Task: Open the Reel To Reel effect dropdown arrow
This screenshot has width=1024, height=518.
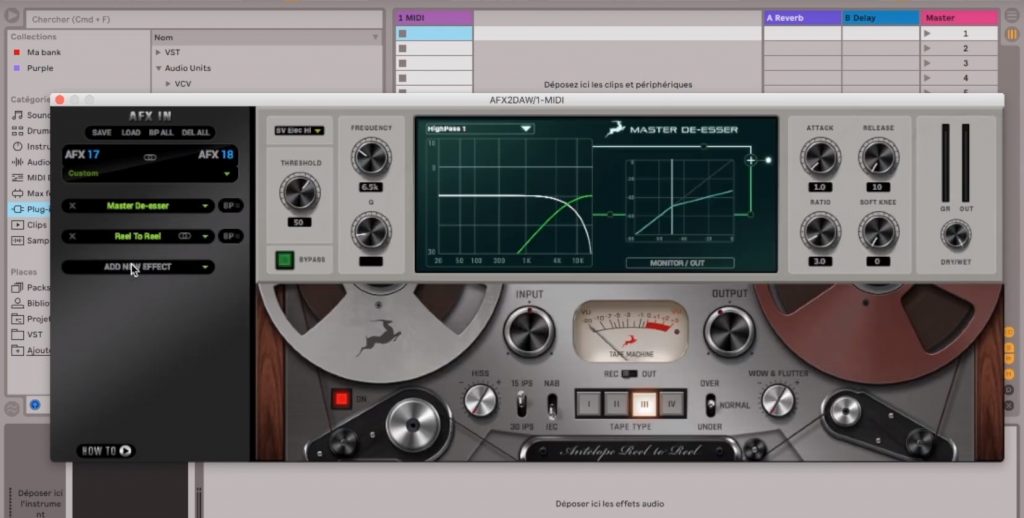Action: (x=205, y=236)
